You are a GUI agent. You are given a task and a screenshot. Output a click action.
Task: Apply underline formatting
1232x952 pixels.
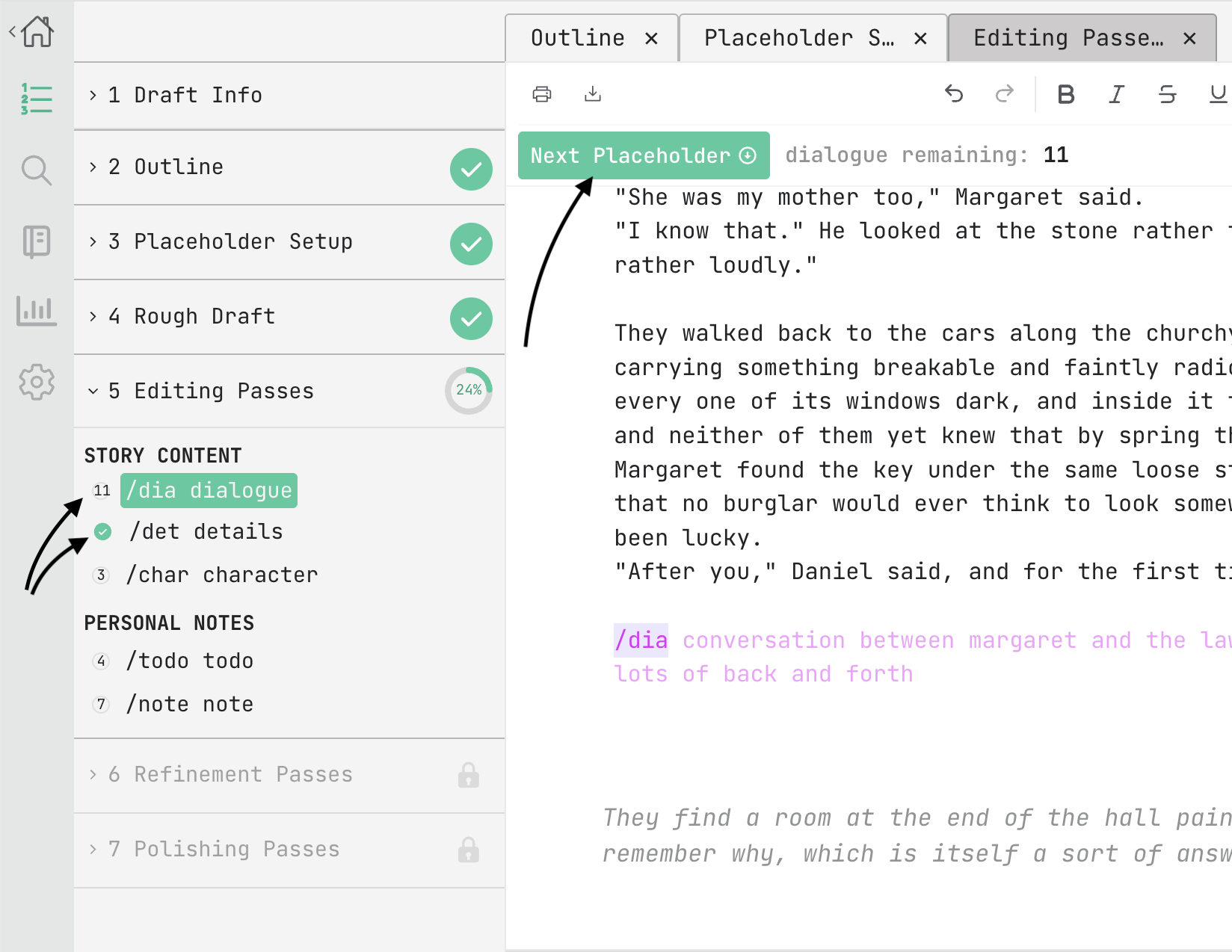click(x=1219, y=94)
